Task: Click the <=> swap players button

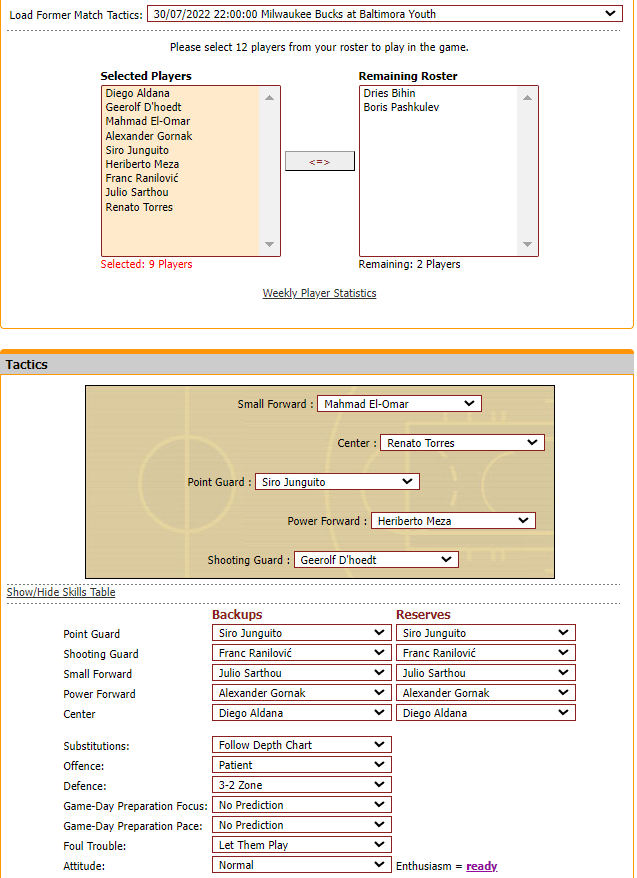Action: pos(320,161)
